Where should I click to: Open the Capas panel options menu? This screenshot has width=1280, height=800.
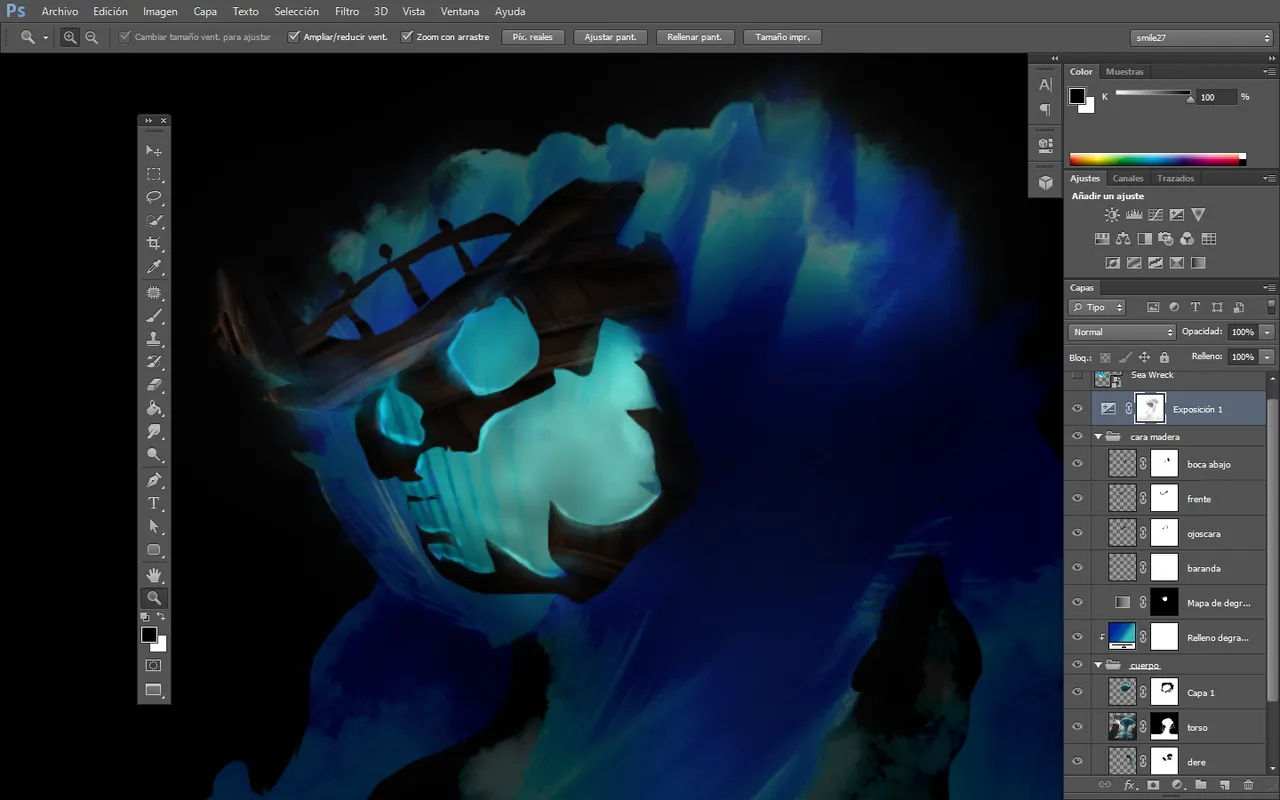pyautogui.click(x=1270, y=288)
